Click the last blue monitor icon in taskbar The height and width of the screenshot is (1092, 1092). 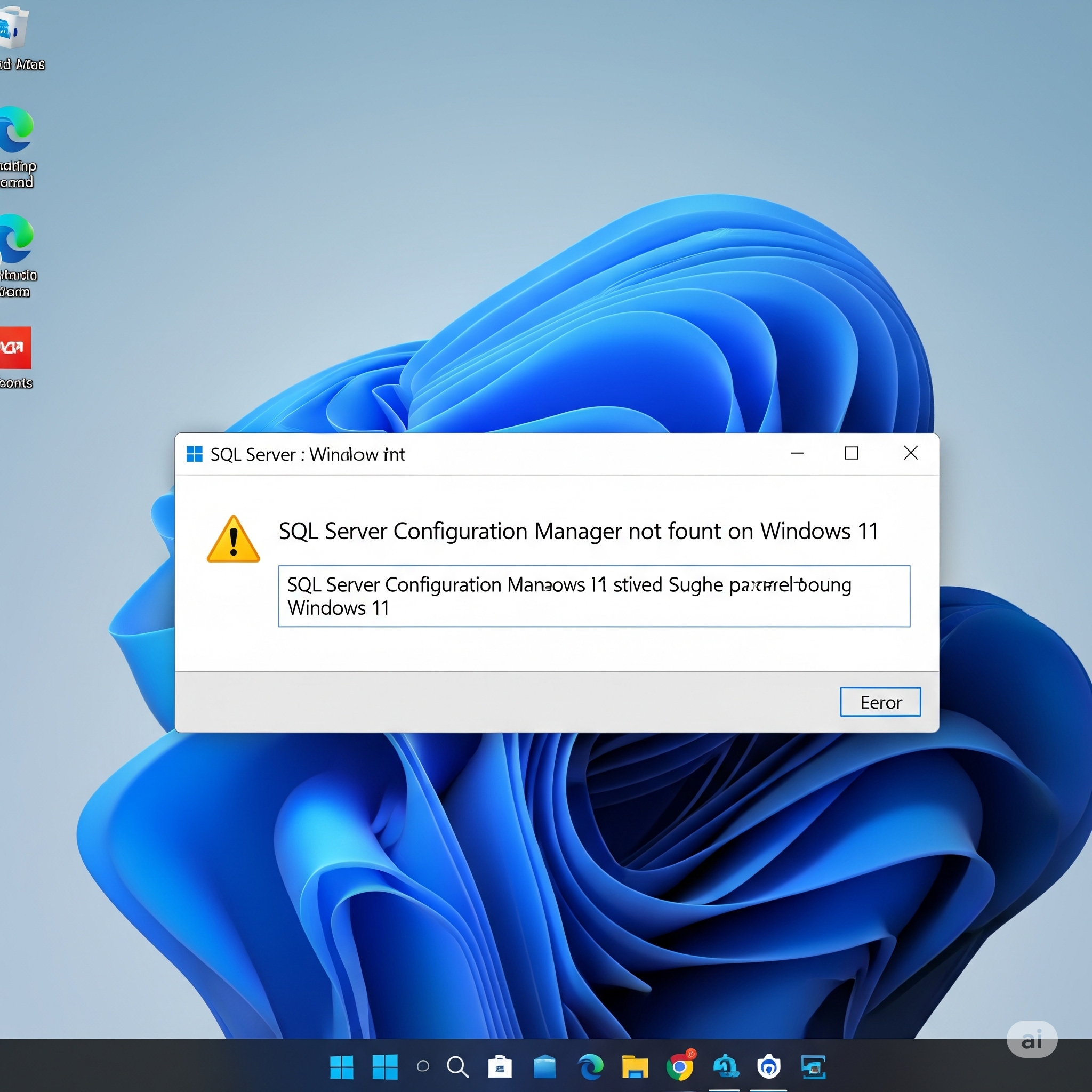(813, 1067)
